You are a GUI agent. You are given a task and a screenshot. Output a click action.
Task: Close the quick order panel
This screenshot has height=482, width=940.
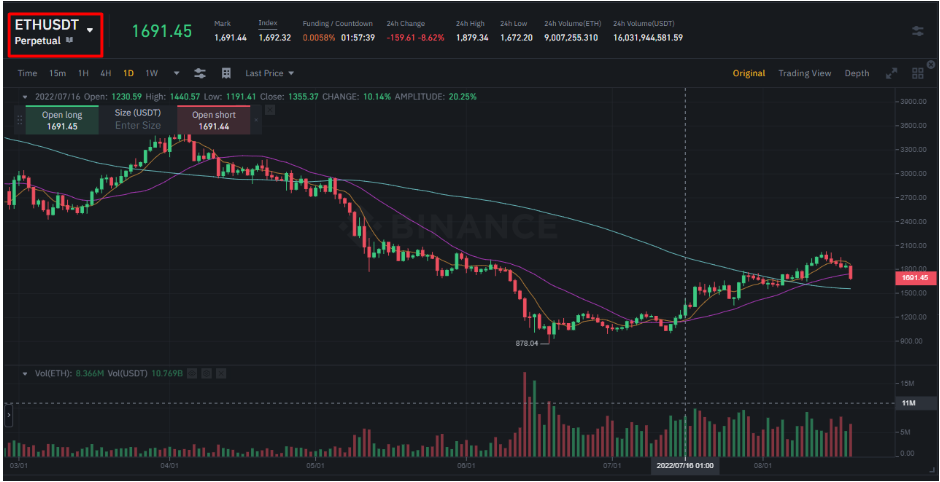point(256,120)
